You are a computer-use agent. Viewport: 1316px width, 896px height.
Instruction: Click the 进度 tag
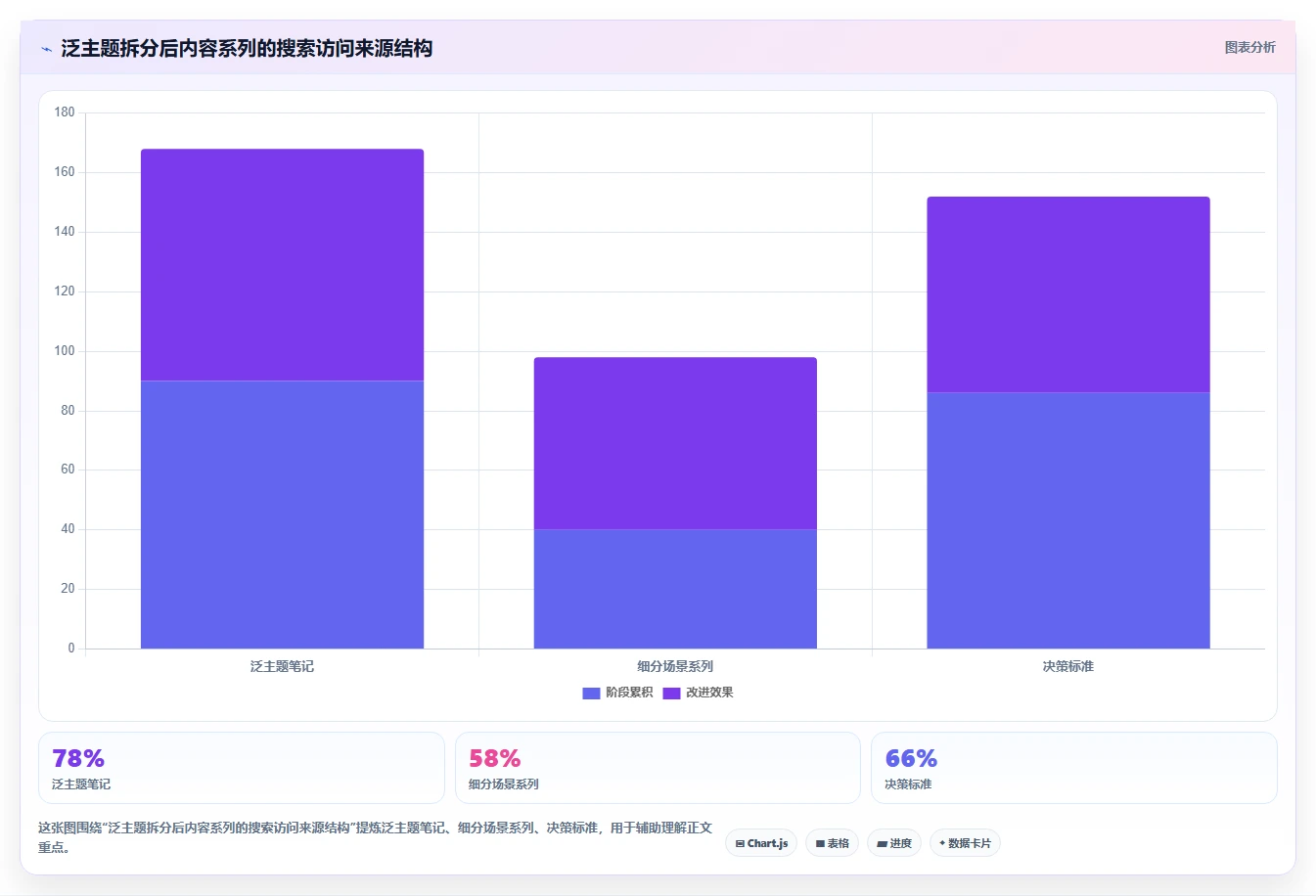(894, 843)
